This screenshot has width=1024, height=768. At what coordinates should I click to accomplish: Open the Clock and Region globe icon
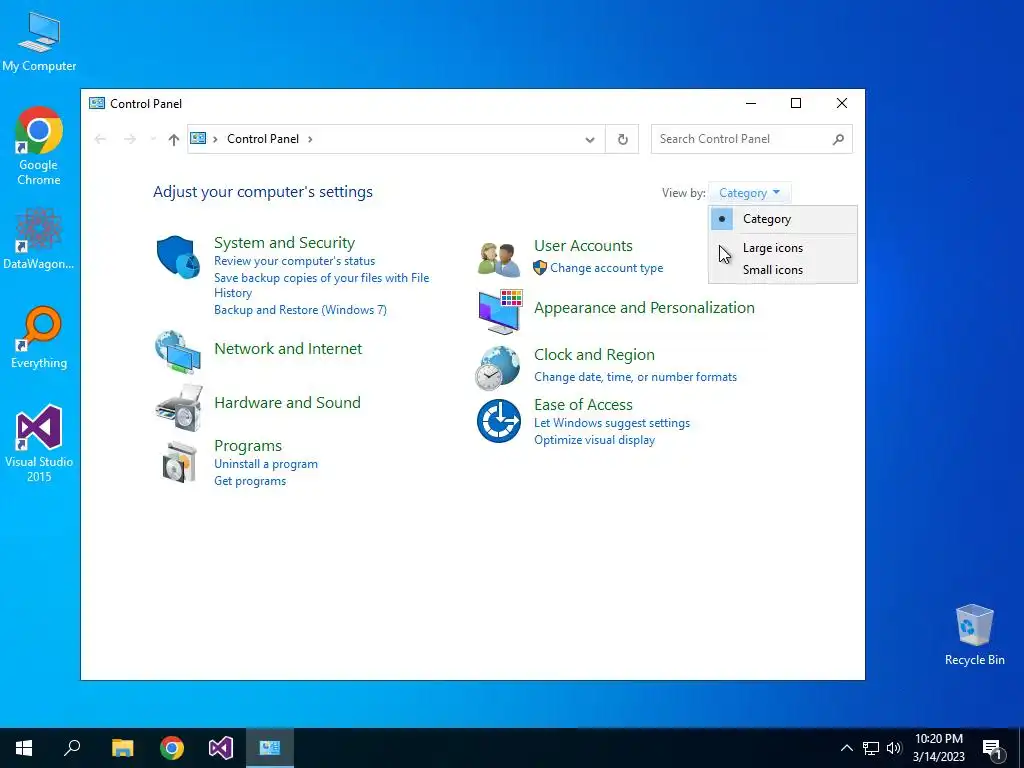coord(498,368)
